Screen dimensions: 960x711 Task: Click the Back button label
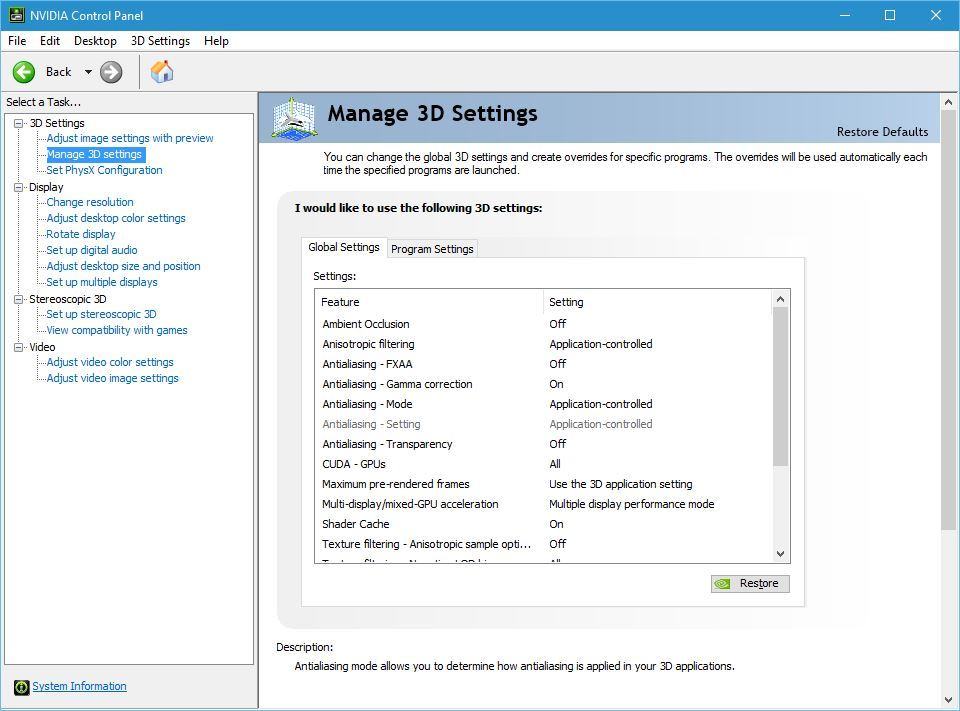coord(59,72)
